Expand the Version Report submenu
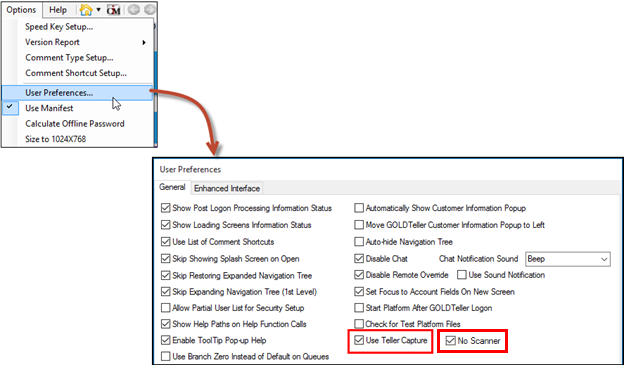Screen dimensions: 624x365 coord(77,42)
